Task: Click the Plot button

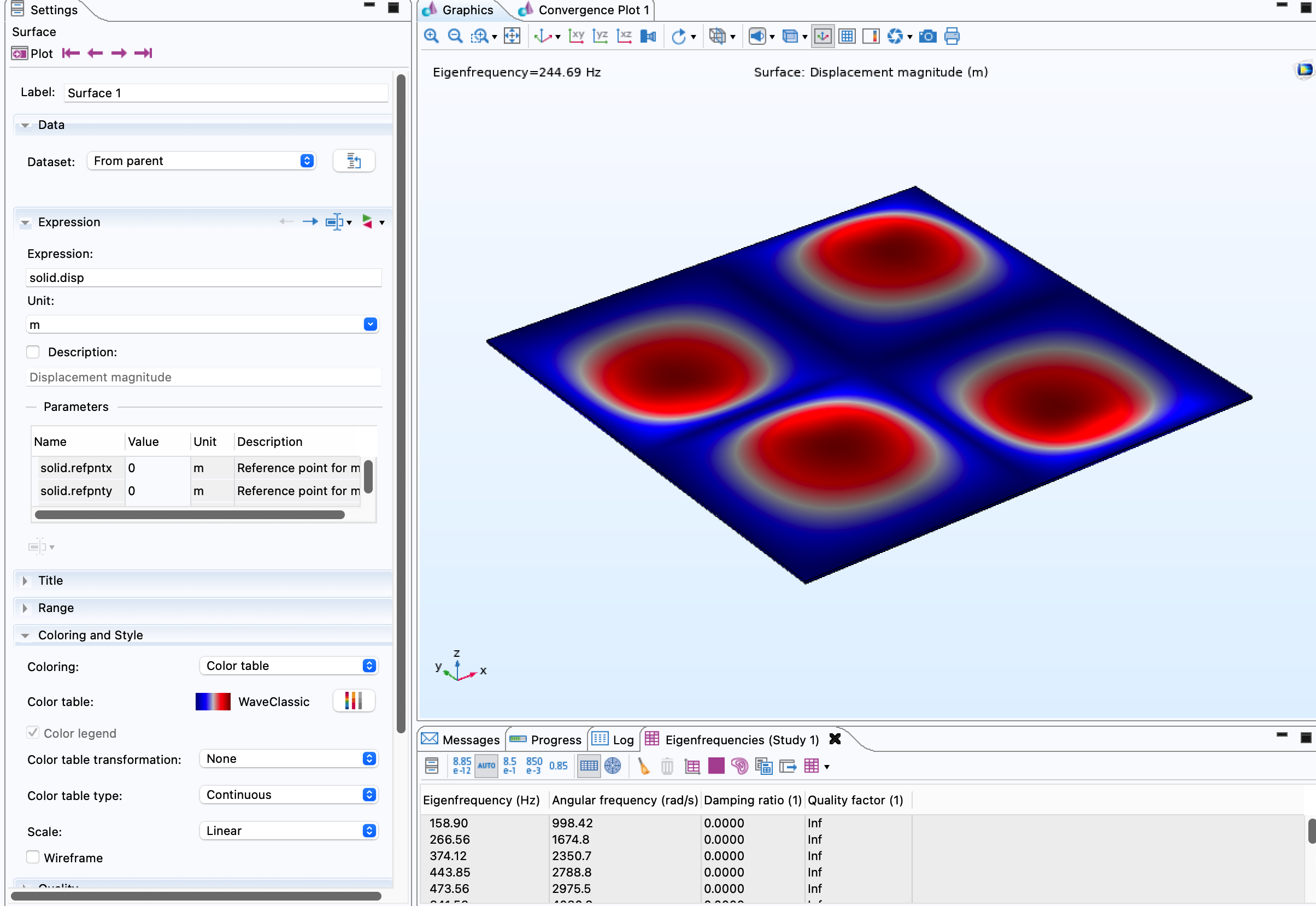Action: 32,54
